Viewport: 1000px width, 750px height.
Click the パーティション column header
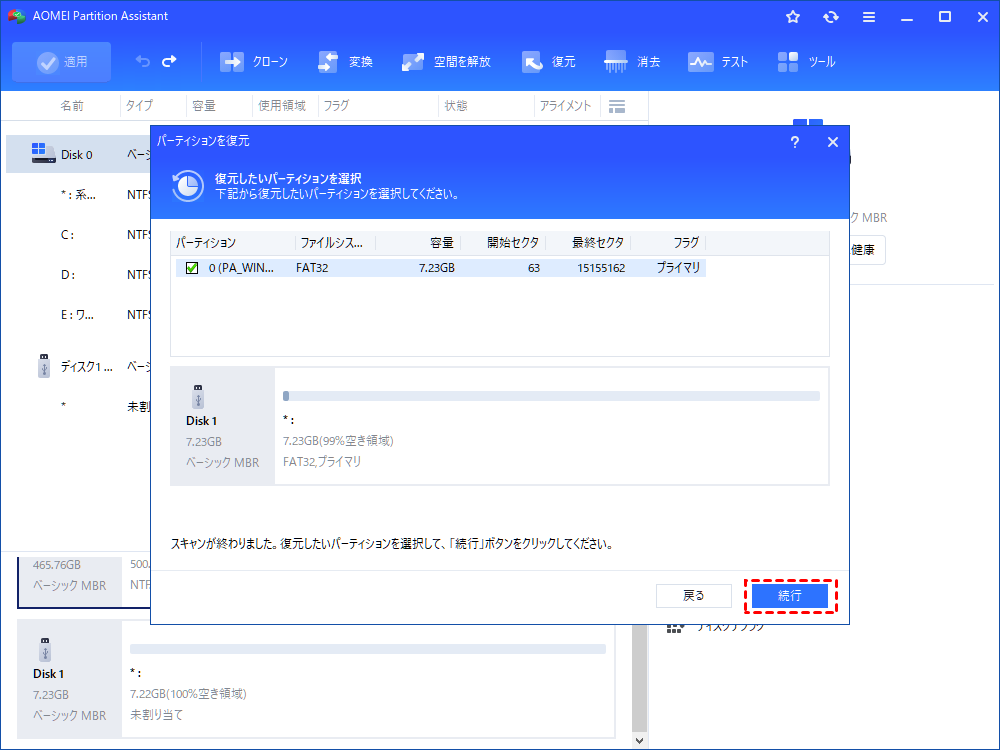point(205,242)
